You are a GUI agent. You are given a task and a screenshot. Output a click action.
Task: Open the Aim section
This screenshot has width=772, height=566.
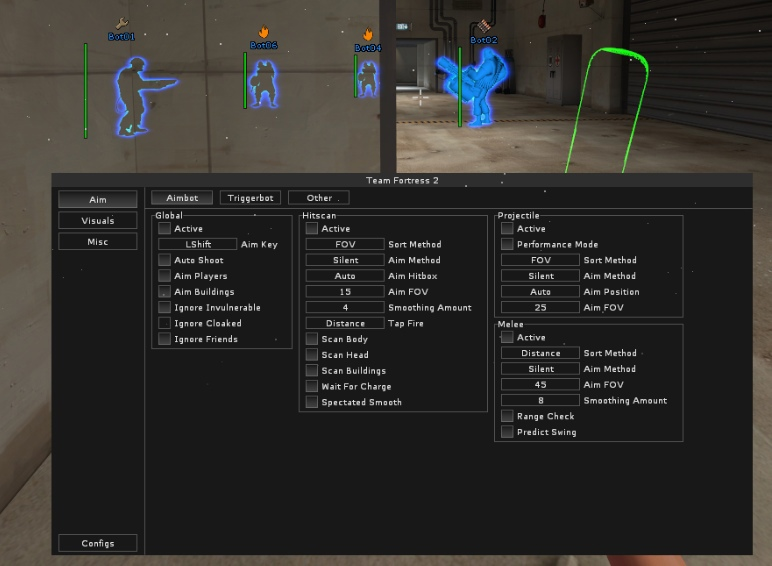(x=97, y=199)
